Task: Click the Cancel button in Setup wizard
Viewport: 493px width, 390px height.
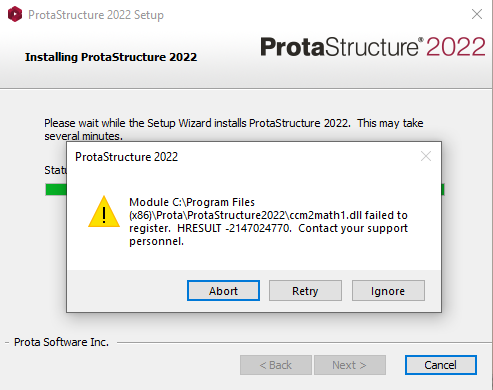Action: pos(441,365)
